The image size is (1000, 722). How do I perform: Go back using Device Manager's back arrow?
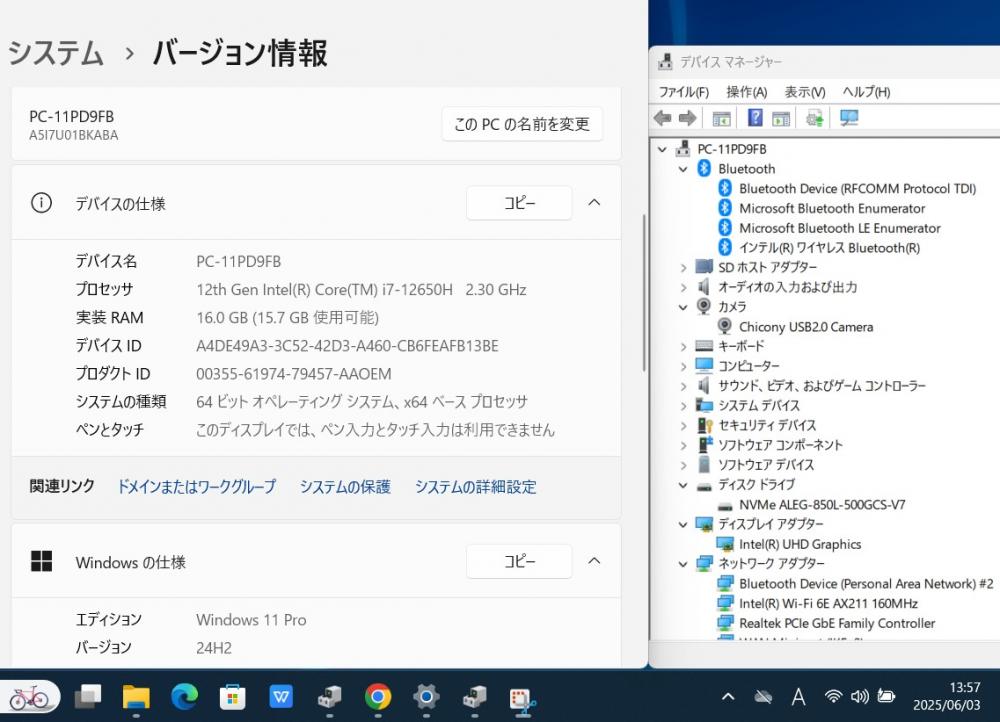(x=663, y=118)
